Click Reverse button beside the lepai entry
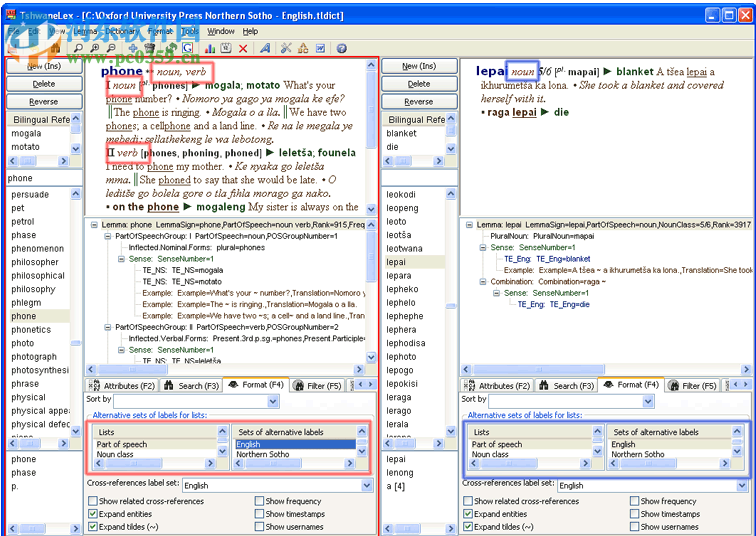The image size is (756, 536). [419, 102]
